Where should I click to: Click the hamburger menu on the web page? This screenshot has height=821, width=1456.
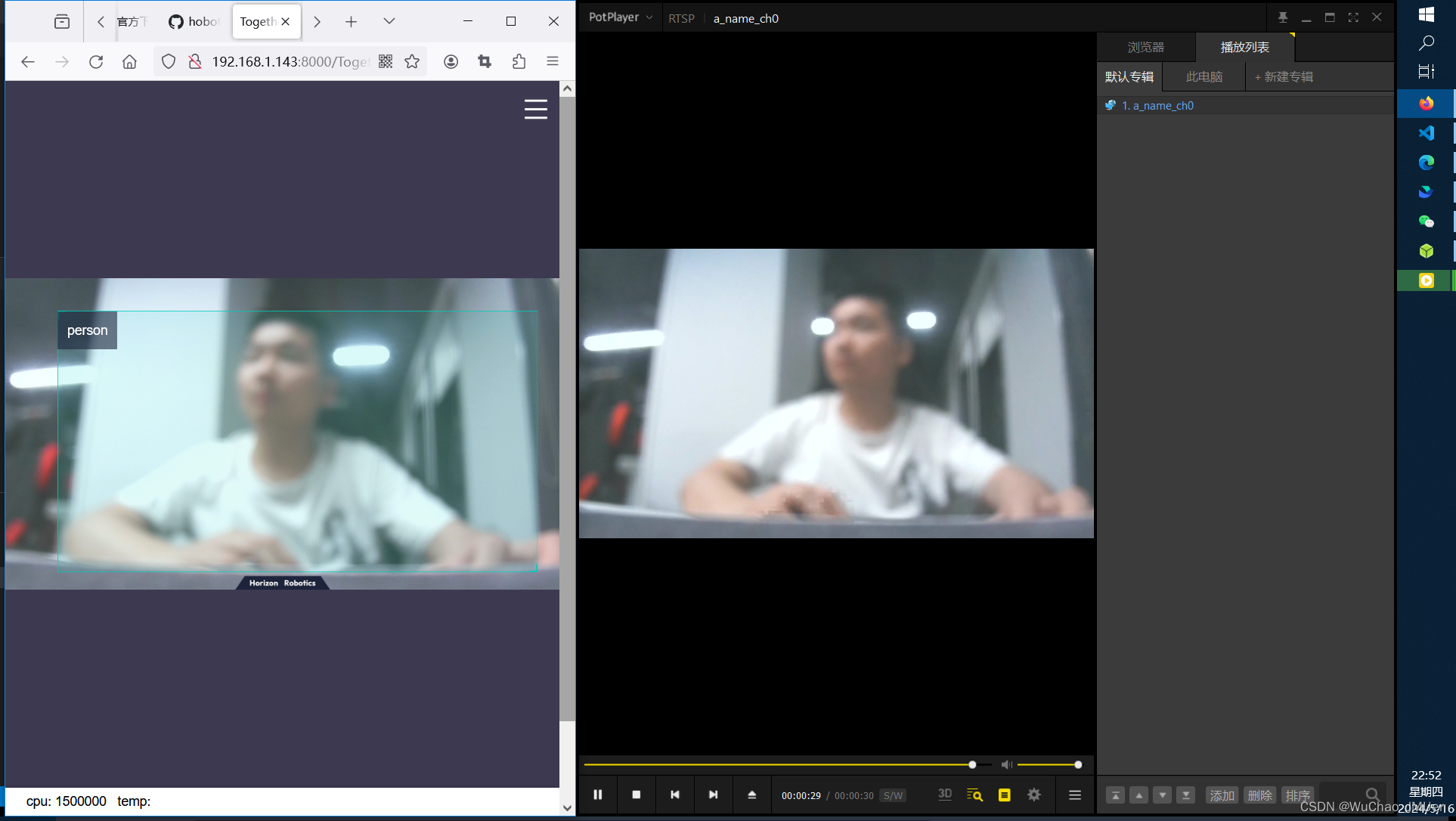tap(536, 110)
